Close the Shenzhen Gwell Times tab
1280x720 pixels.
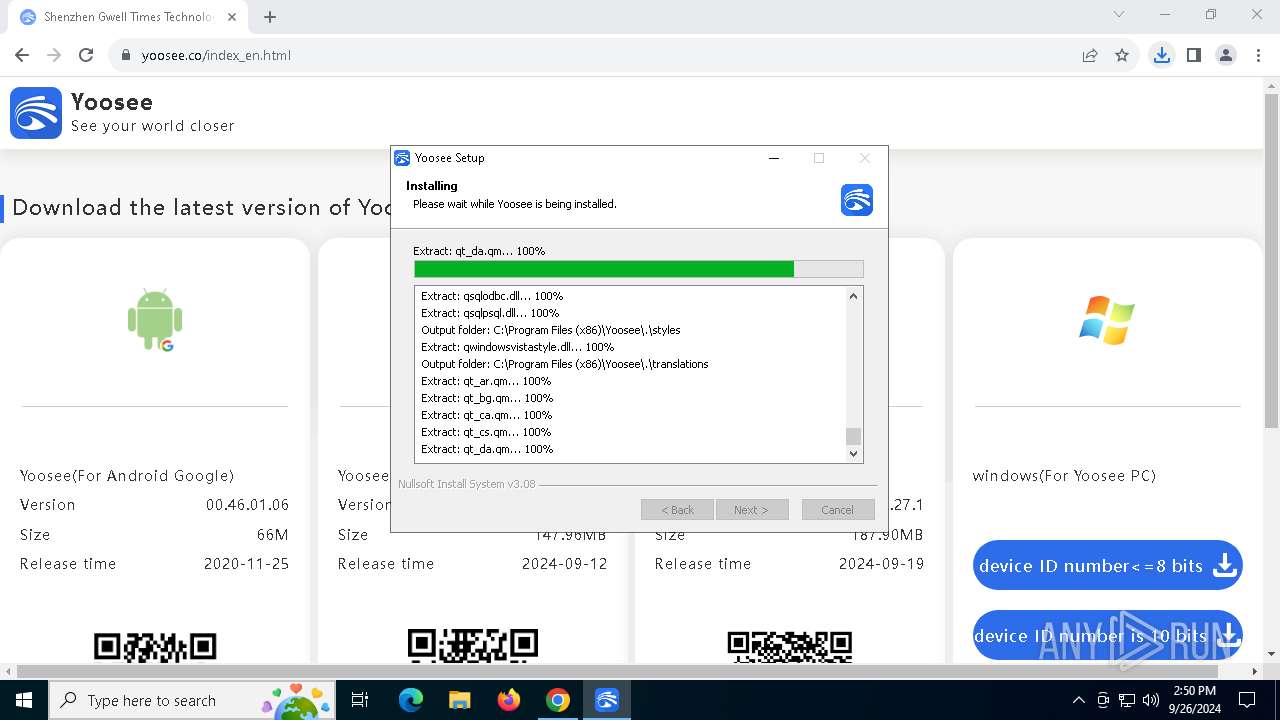[x=232, y=17]
